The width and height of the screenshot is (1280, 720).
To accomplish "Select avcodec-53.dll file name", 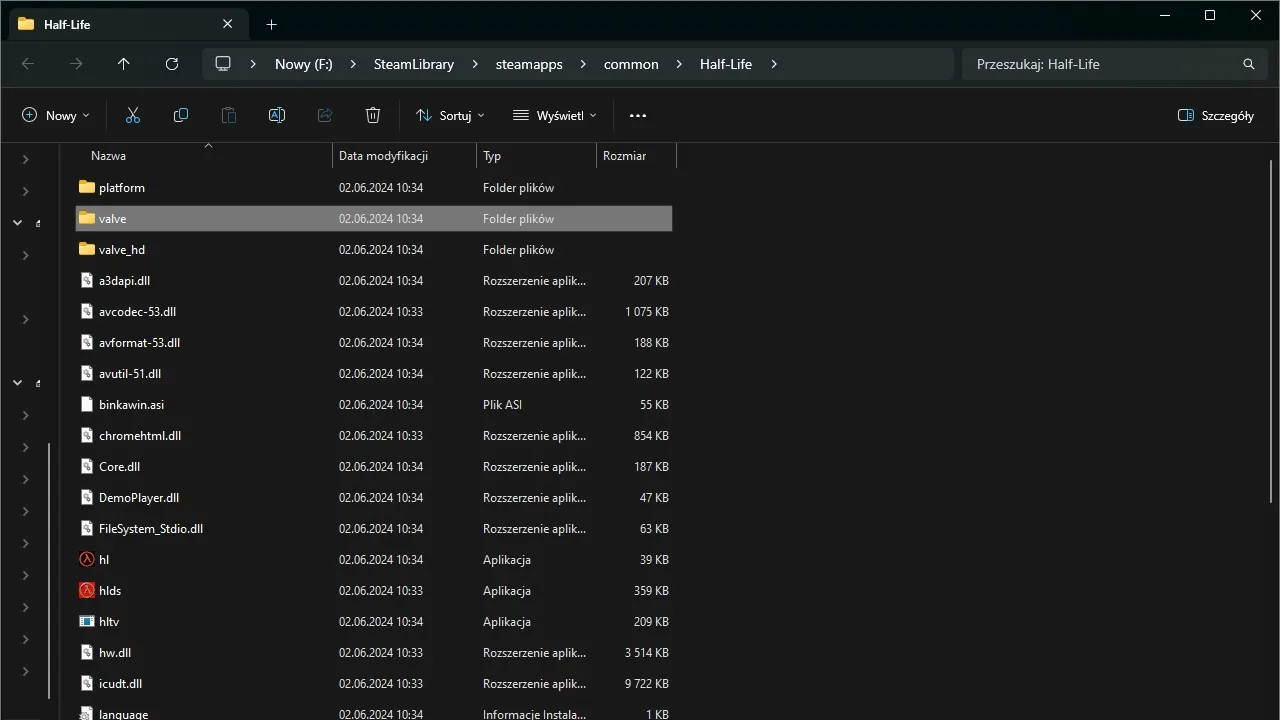I will pyautogui.click(x=138, y=312).
